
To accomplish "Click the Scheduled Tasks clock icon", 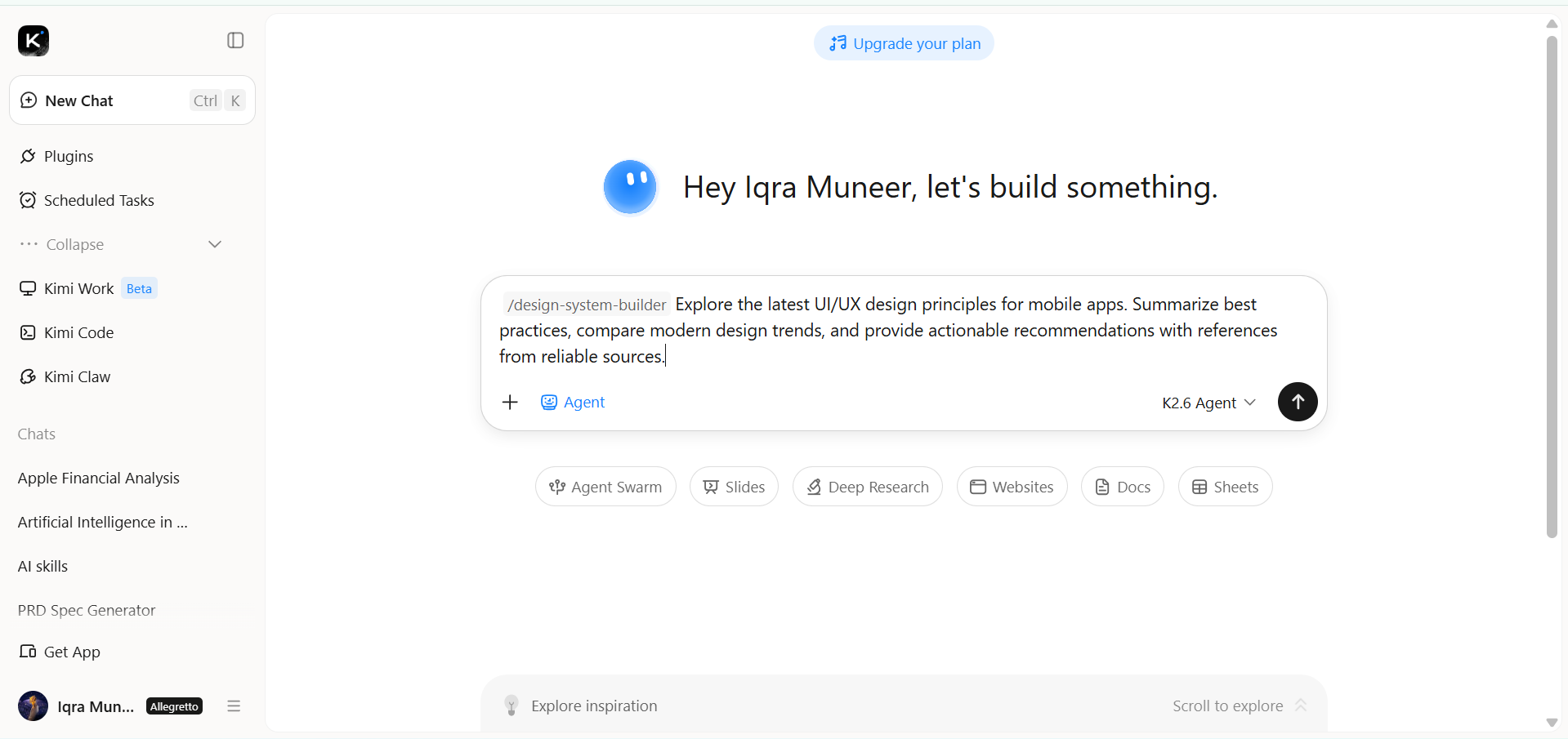I will click(28, 200).
